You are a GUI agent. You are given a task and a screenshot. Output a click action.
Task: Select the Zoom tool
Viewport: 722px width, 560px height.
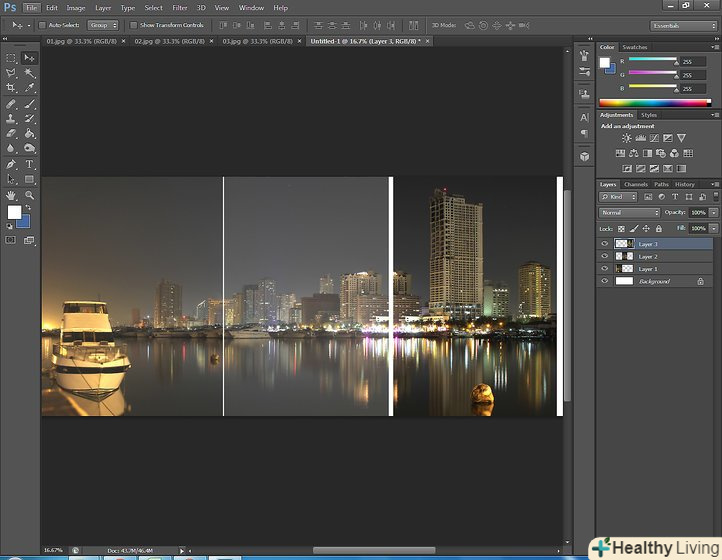click(x=29, y=195)
